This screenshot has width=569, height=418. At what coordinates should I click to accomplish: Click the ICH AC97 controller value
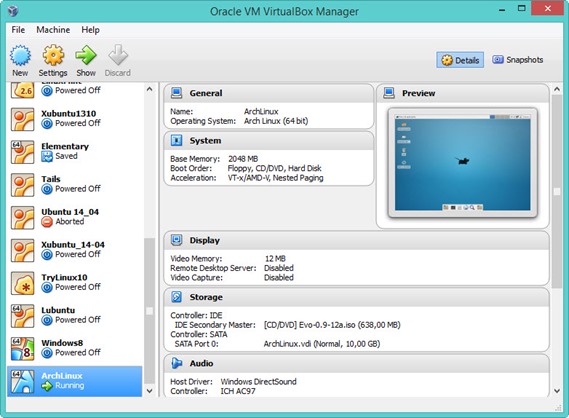pos(238,391)
